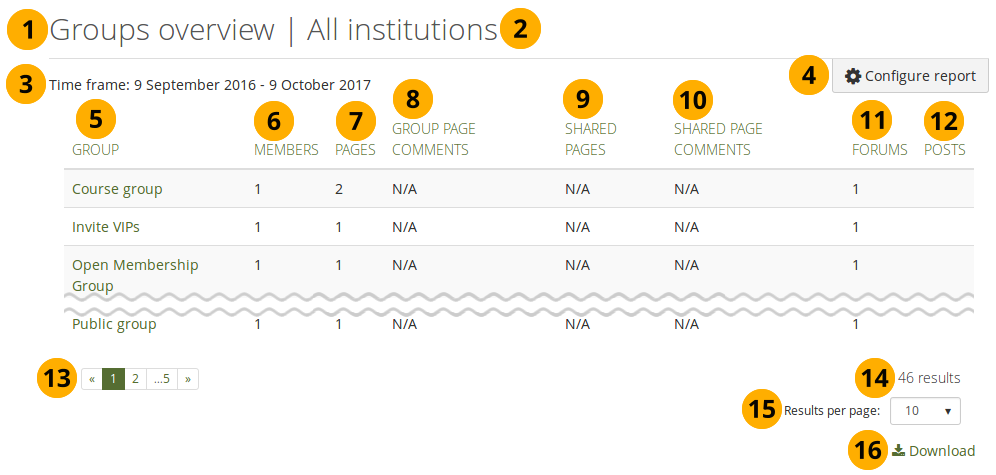This screenshot has width=996, height=475.
Task: Sort by Shared pages column header
Action: [x=590, y=140]
